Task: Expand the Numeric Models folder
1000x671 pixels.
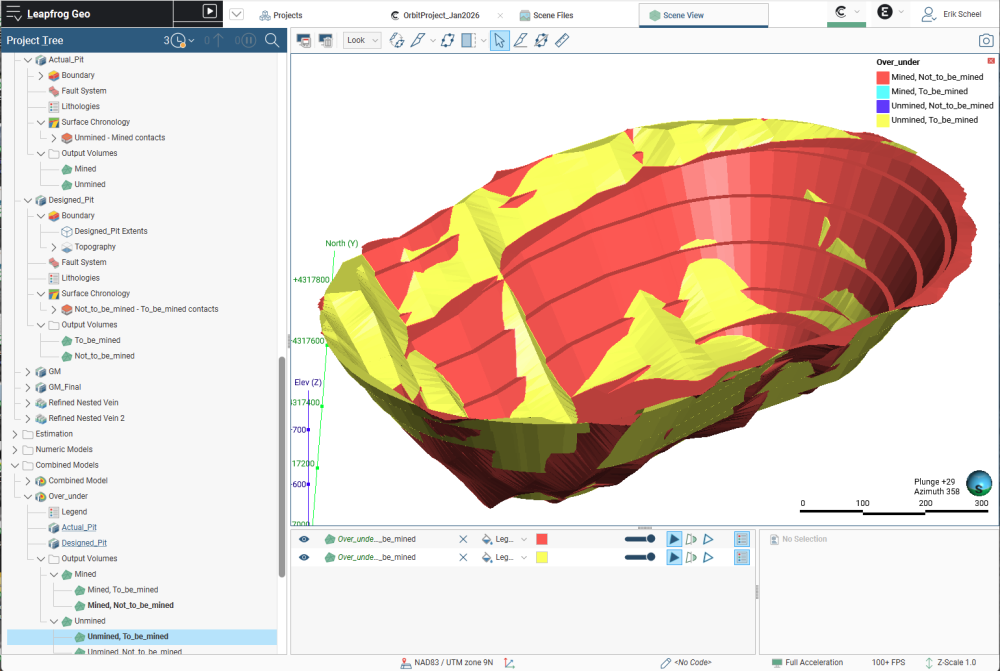Action: click(x=15, y=450)
